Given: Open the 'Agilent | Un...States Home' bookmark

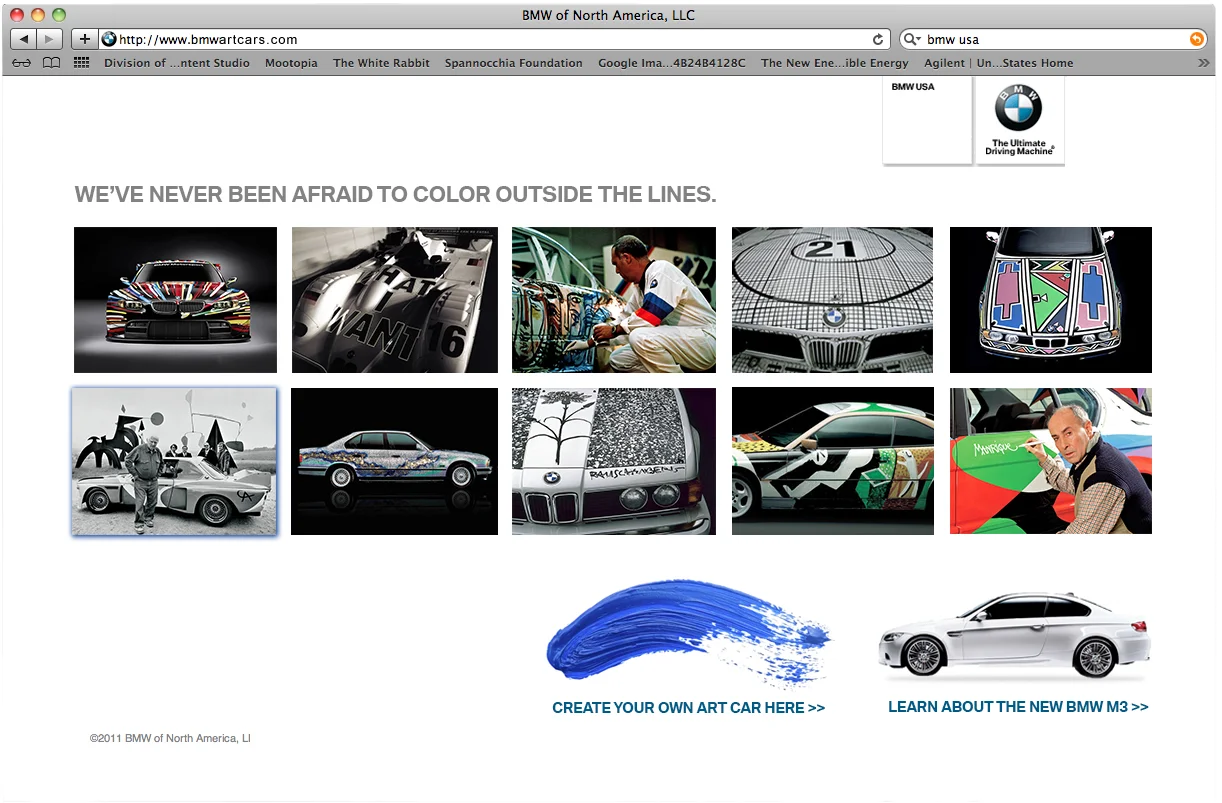Looking at the screenshot, I should [x=998, y=63].
